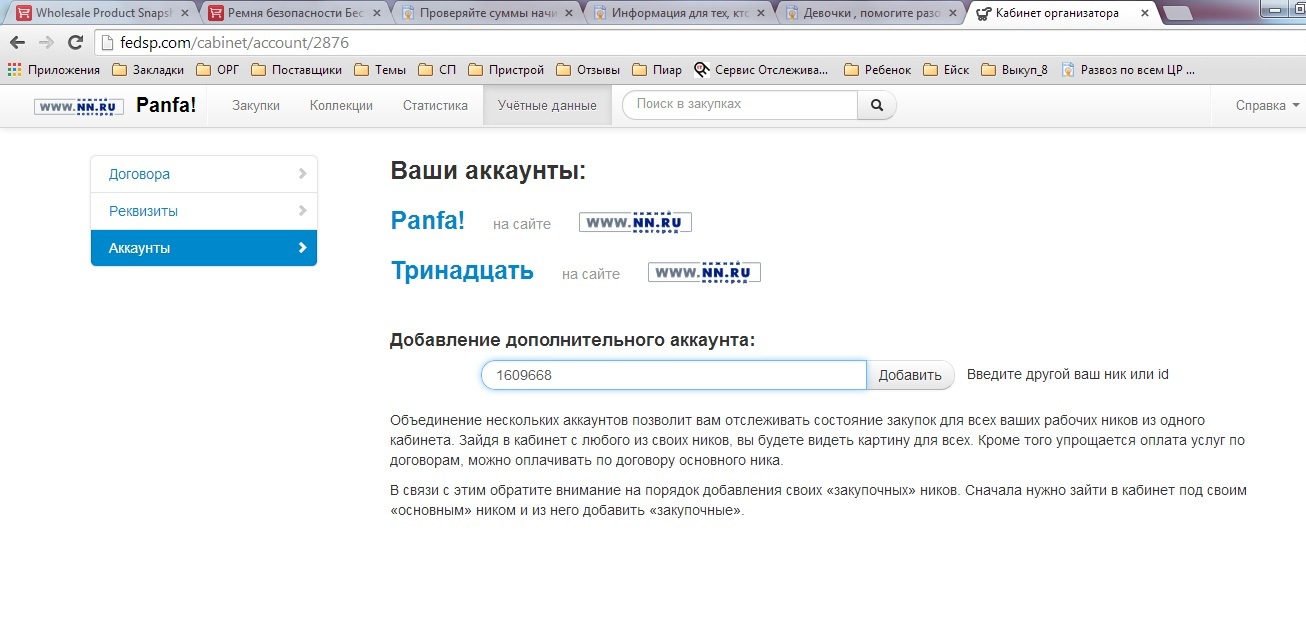This screenshot has height=618, width=1306.
Task: Click the additional account id field
Action: [673, 375]
